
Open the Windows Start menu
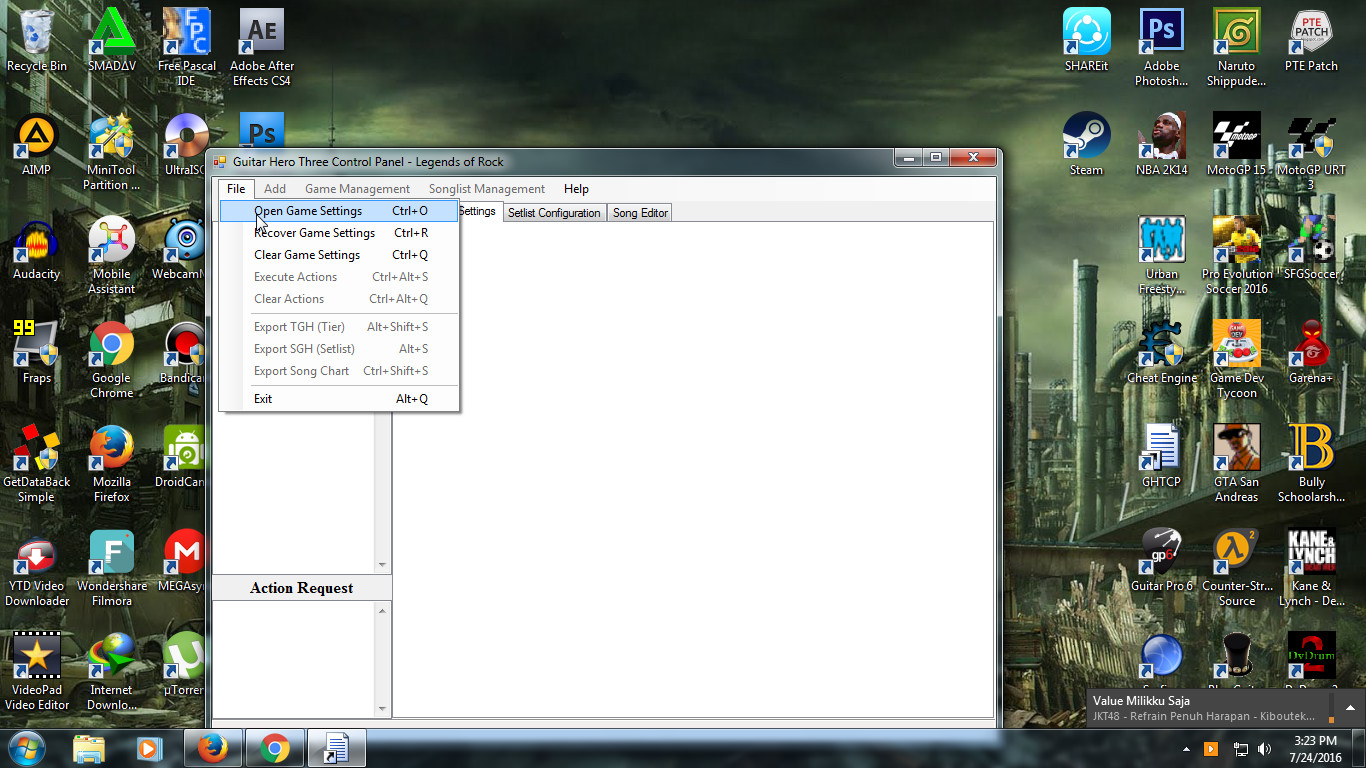pos(27,748)
